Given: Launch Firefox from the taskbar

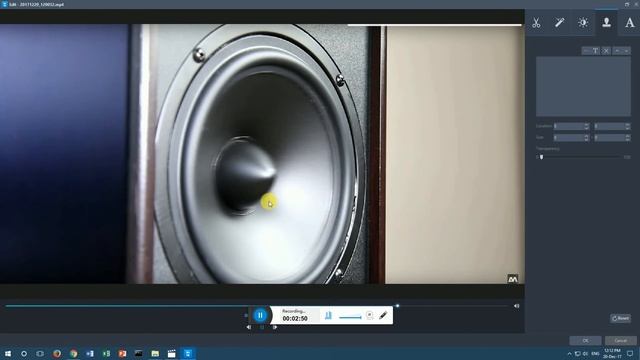Looking at the screenshot, I should tap(57, 353).
